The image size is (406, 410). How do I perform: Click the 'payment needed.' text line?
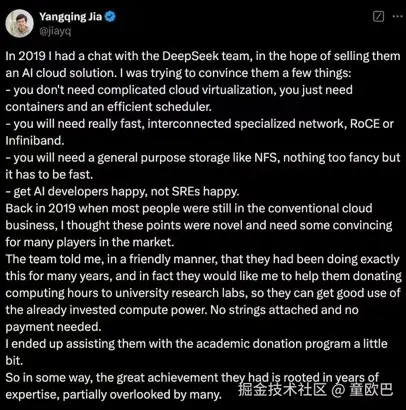[x=53, y=327]
